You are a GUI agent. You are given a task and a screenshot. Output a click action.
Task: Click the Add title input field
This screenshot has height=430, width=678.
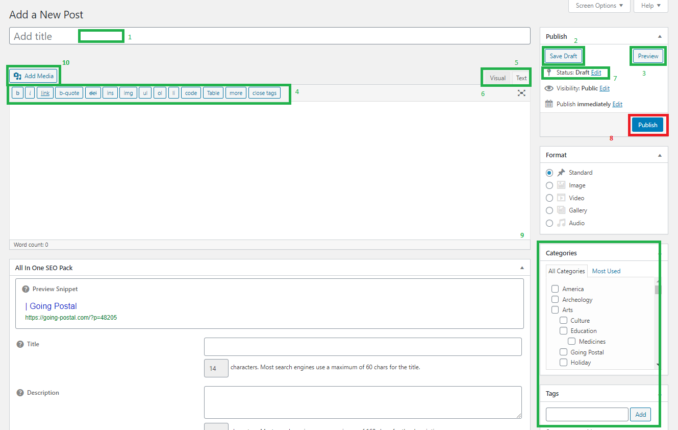[x=270, y=36]
